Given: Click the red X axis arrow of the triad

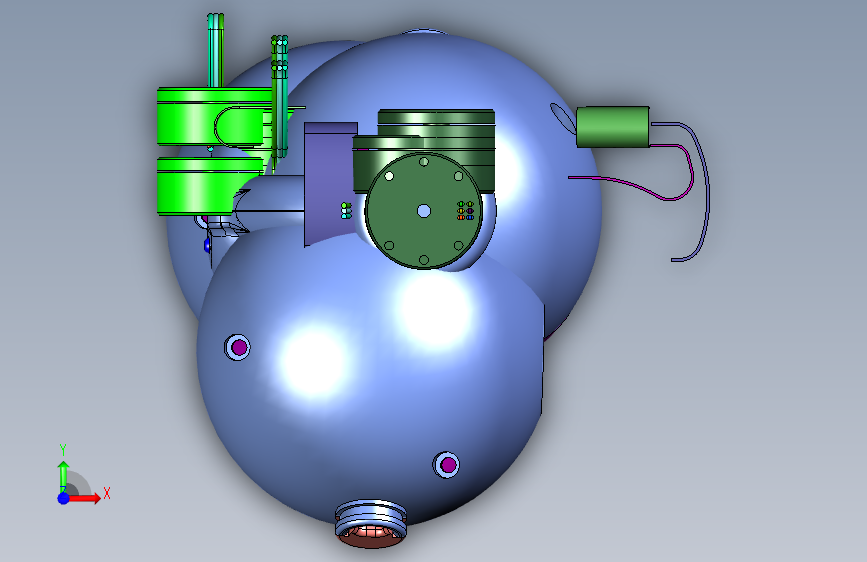Looking at the screenshot, I should pos(84,498).
